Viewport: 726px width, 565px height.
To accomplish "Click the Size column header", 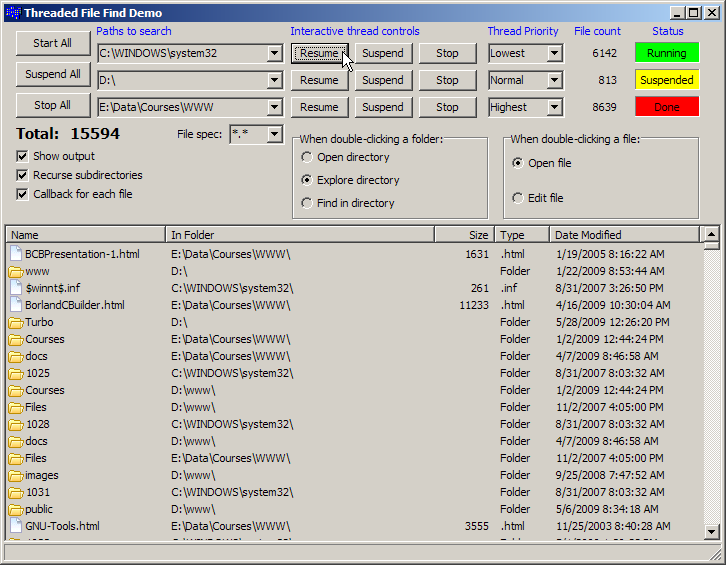I will tap(465, 235).
